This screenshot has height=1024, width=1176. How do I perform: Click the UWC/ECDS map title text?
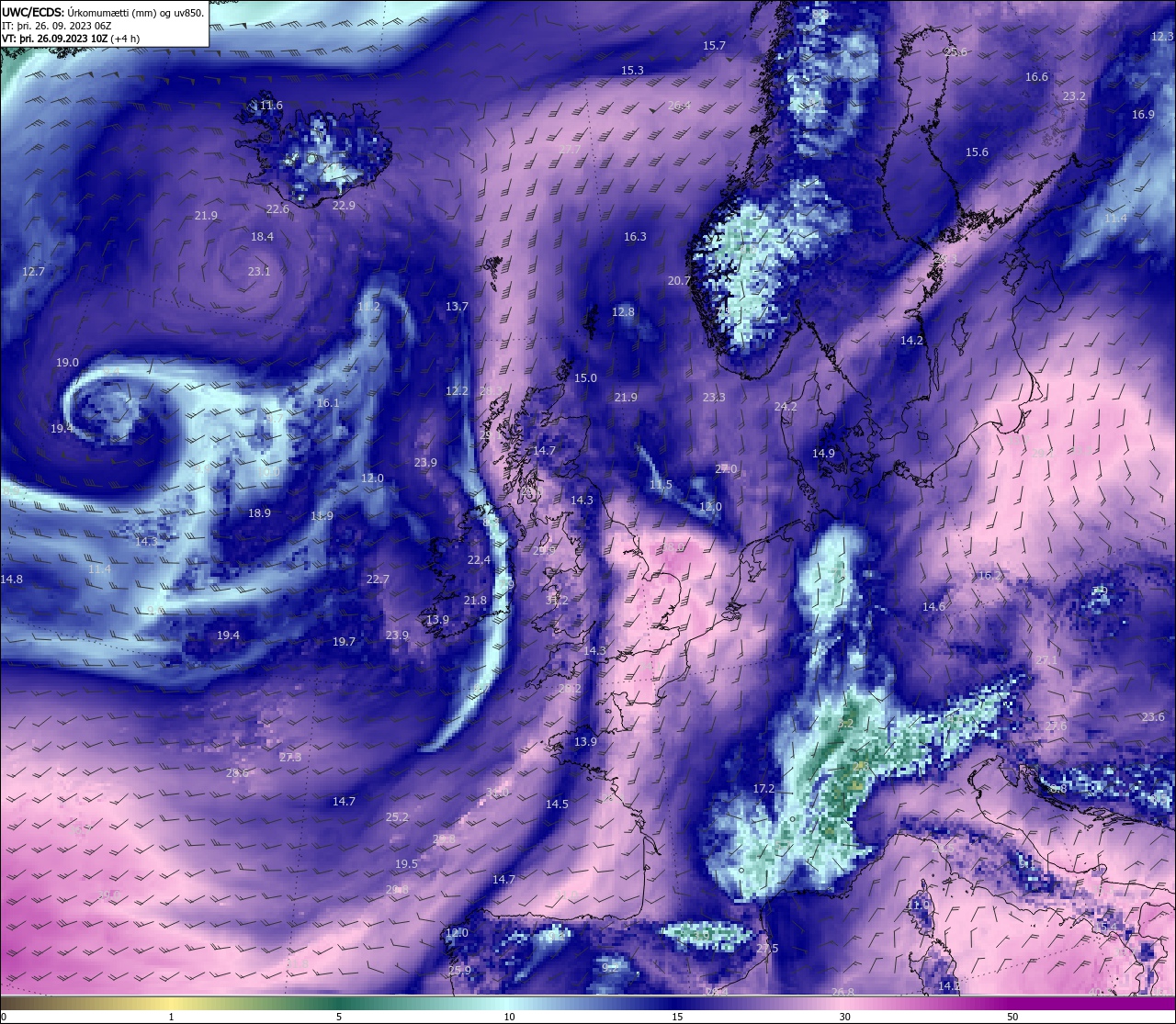click(103, 12)
